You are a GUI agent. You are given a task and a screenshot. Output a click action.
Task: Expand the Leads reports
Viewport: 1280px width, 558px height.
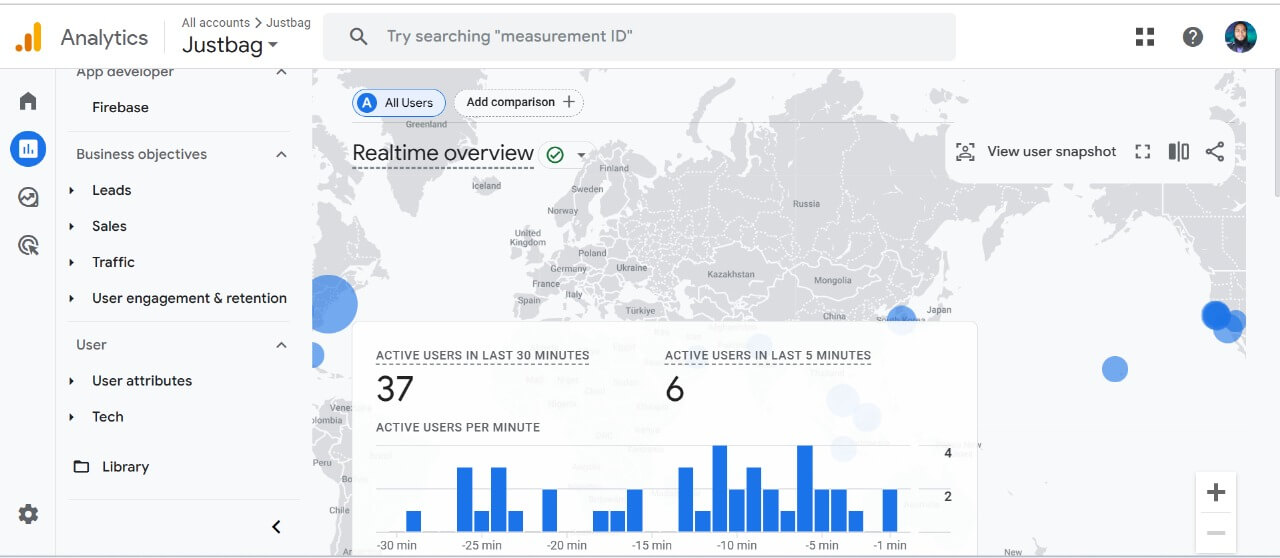72,190
